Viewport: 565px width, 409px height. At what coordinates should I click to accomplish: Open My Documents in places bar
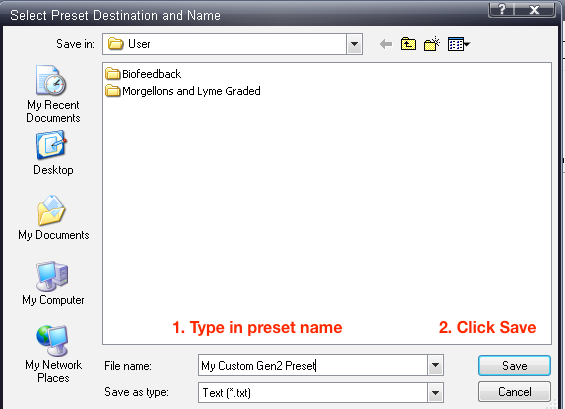tap(54, 218)
